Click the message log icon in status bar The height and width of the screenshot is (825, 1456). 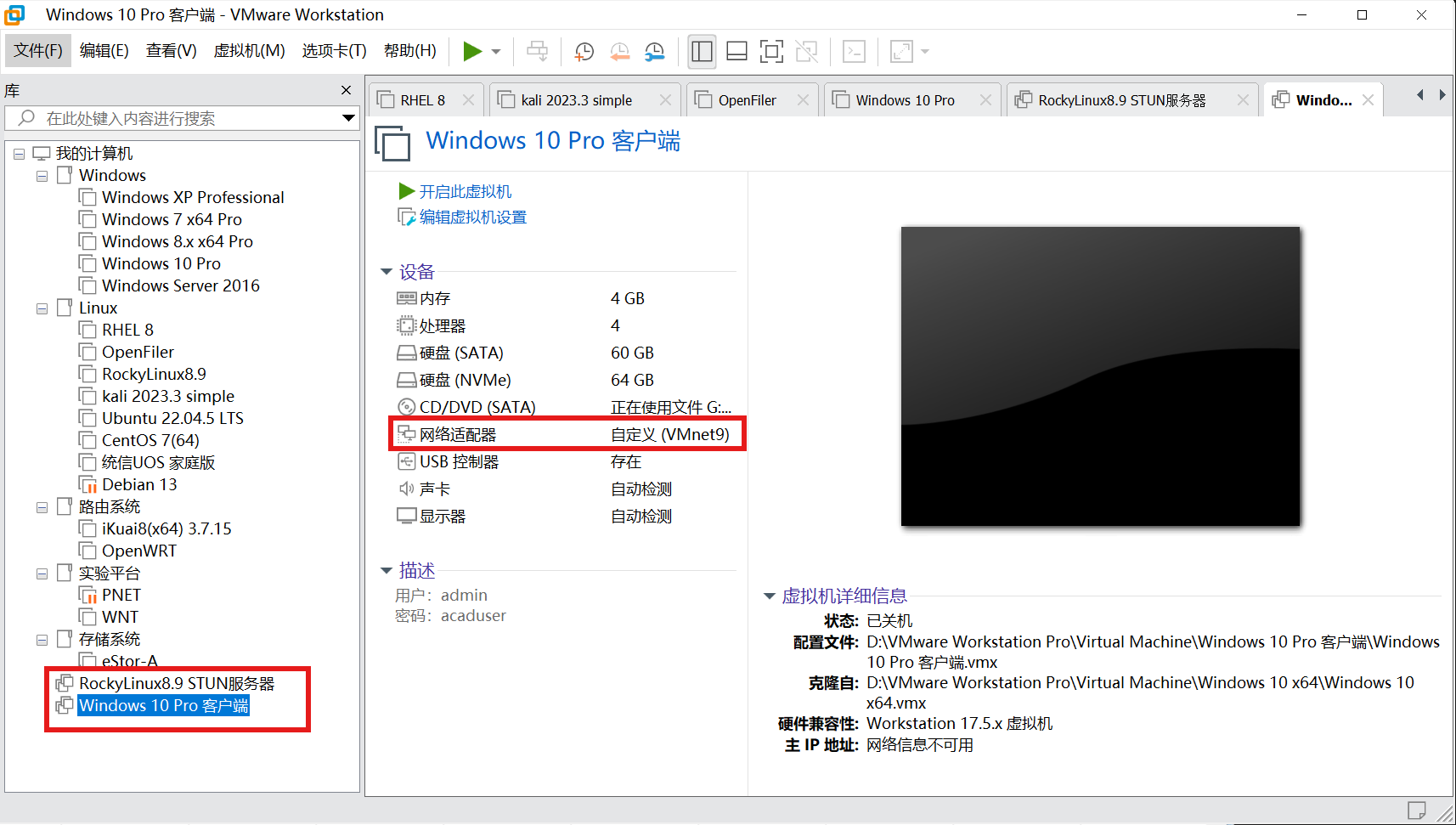(1416, 811)
